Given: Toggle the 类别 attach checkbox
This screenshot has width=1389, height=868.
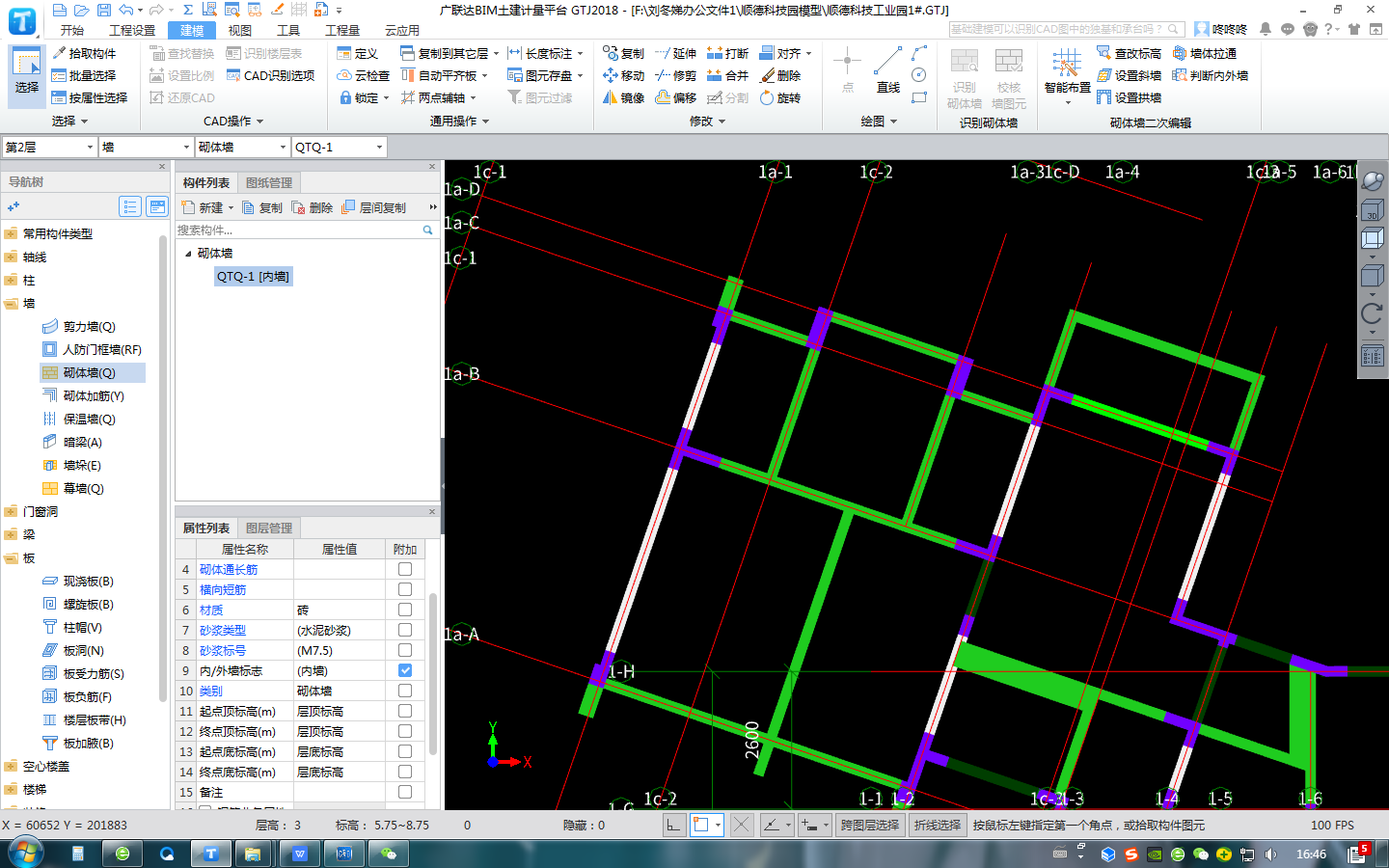Looking at the screenshot, I should (x=405, y=691).
